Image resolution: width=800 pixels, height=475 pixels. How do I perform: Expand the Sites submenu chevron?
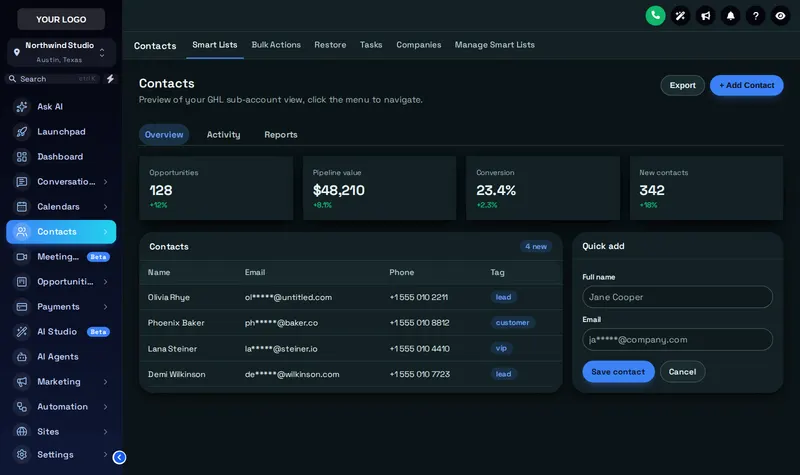pyautogui.click(x=105, y=432)
